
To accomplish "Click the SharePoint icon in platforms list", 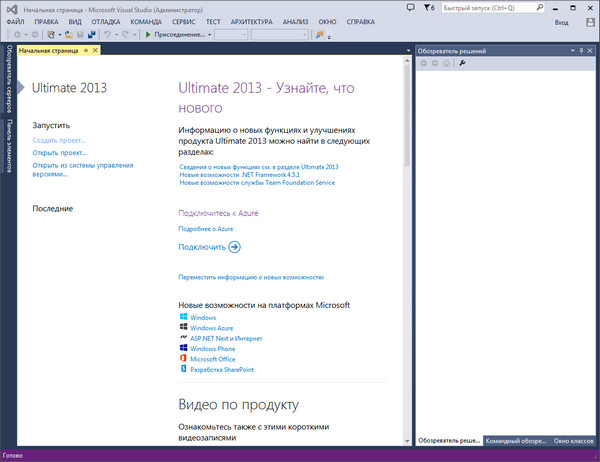I will 183,369.
